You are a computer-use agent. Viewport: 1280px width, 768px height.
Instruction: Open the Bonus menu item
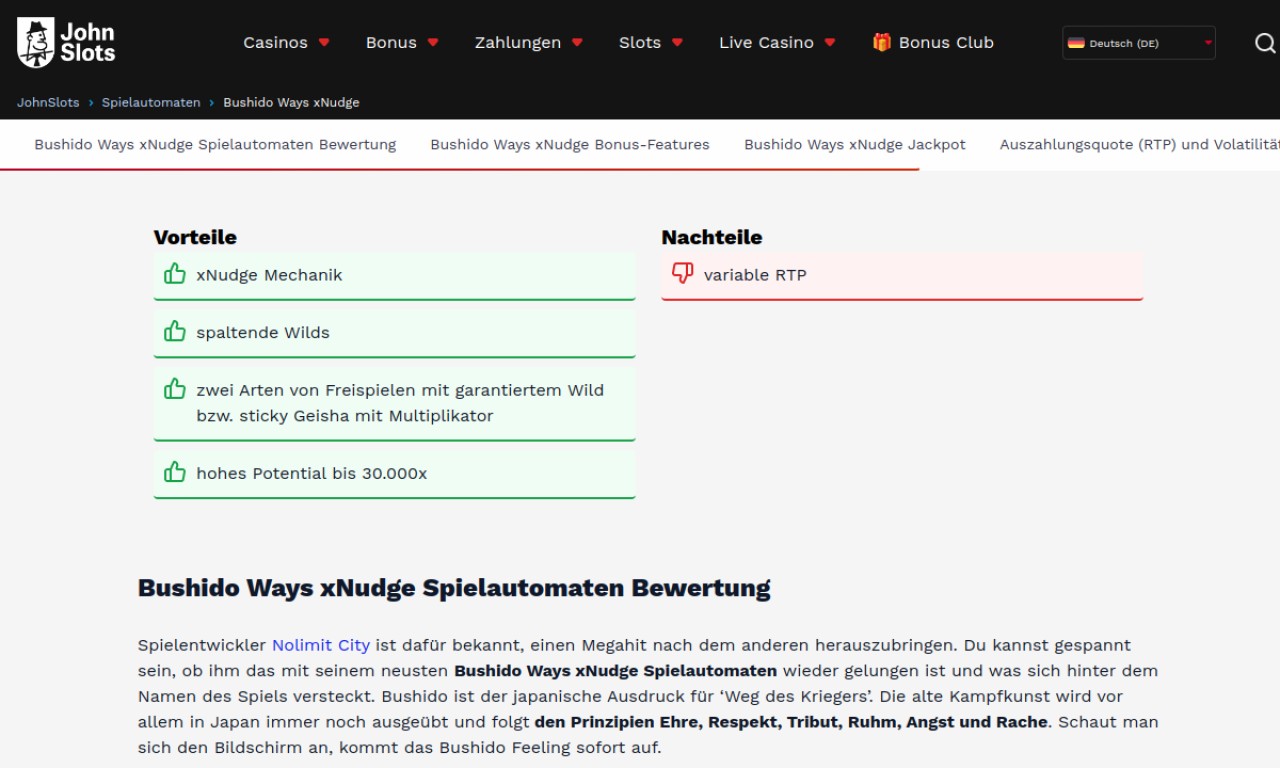[391, 43]
